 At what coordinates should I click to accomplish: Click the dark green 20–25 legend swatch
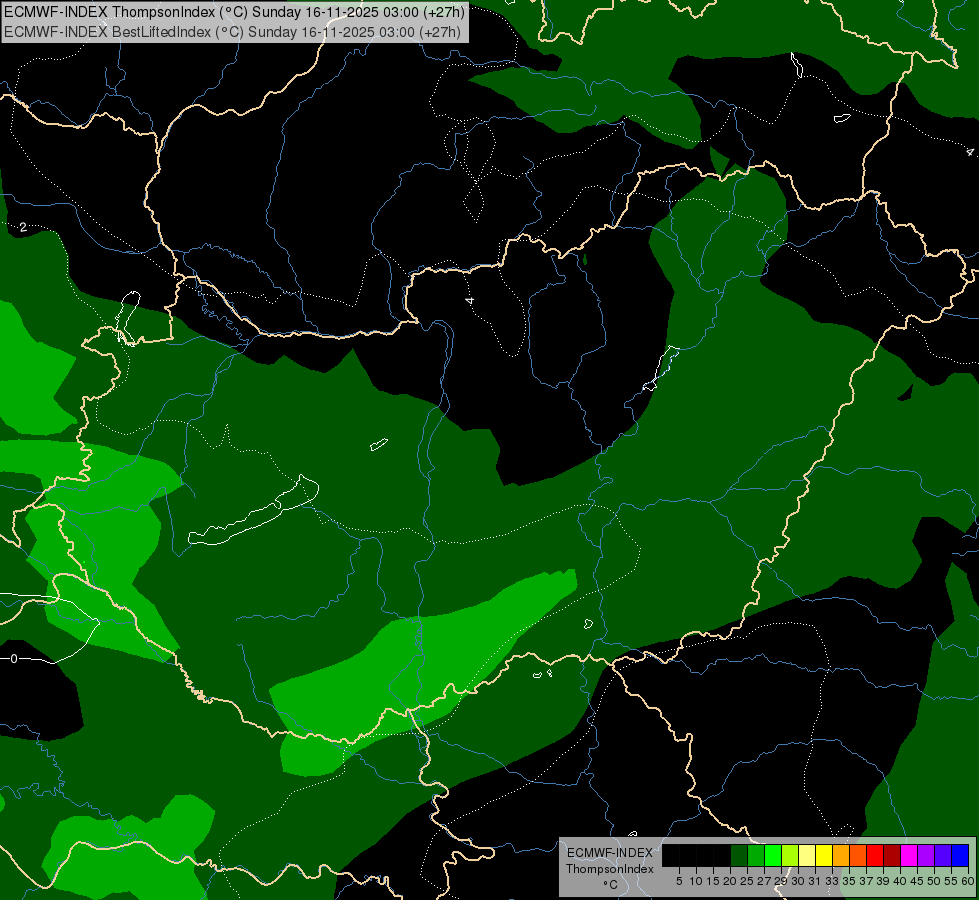point(739,855)
